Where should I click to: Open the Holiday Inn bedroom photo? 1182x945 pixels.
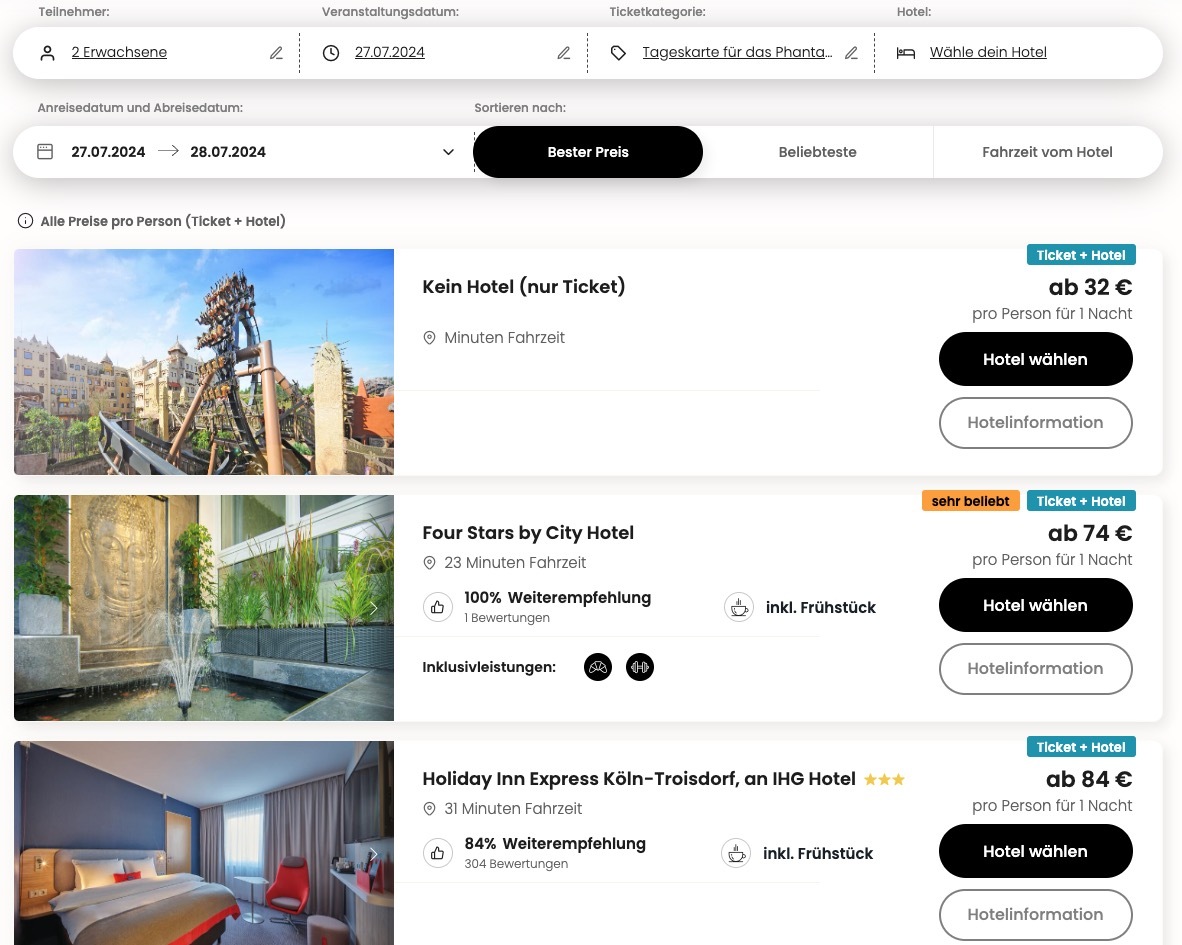click(x=204, y=843)
